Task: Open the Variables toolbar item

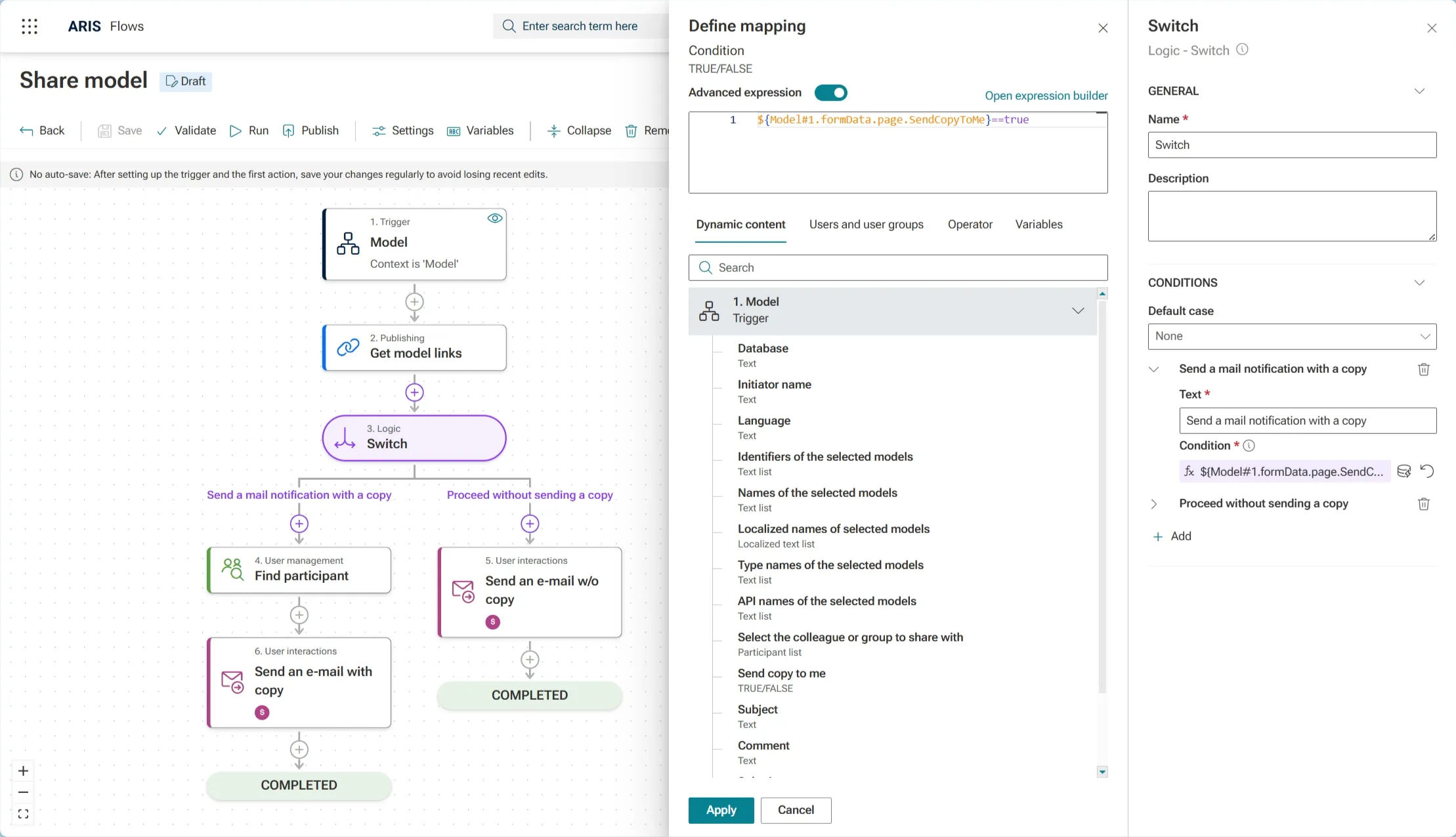Action: (x=481, y=131)
